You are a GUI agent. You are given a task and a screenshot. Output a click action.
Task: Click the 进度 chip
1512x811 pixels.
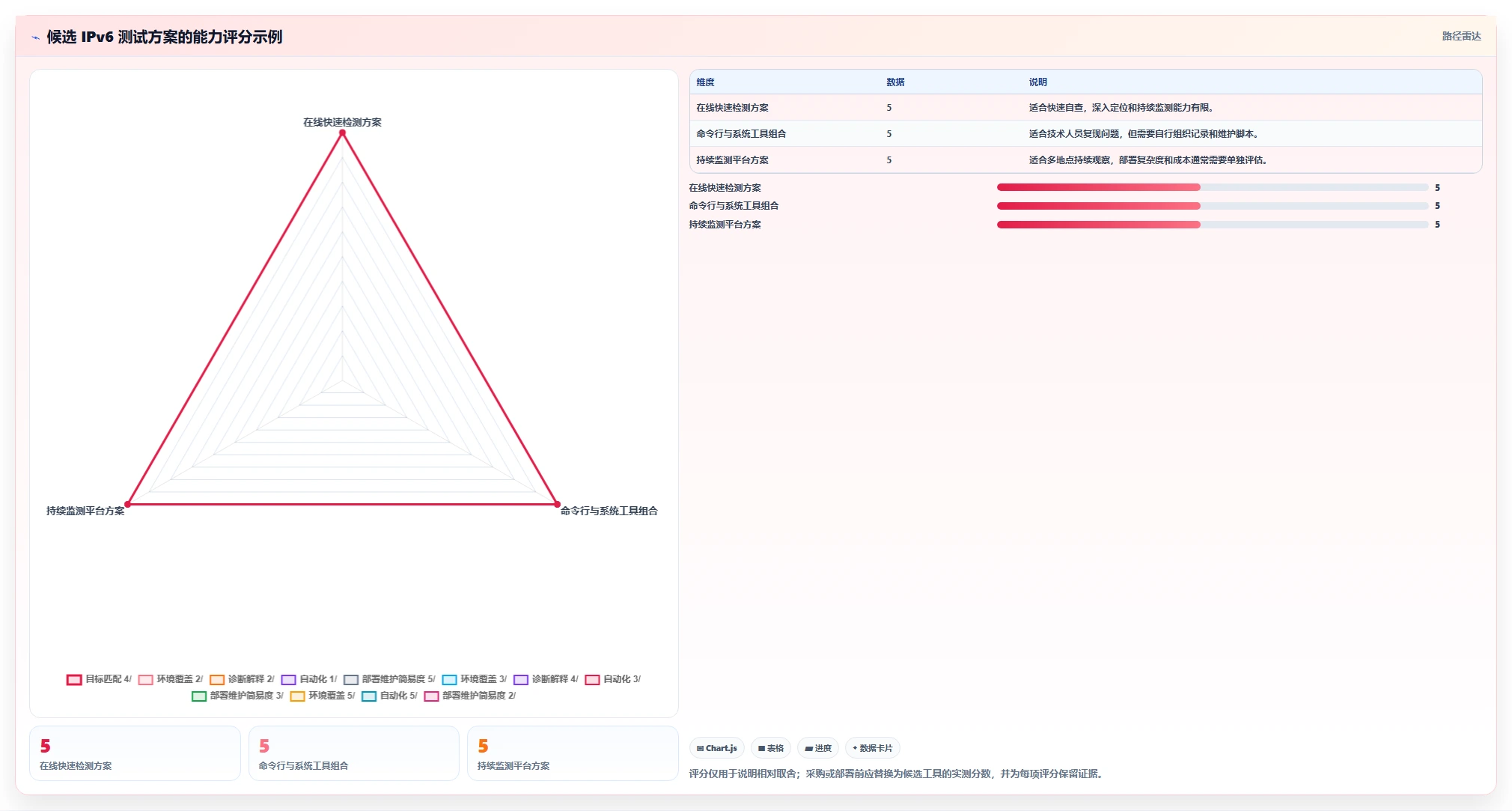818,748
